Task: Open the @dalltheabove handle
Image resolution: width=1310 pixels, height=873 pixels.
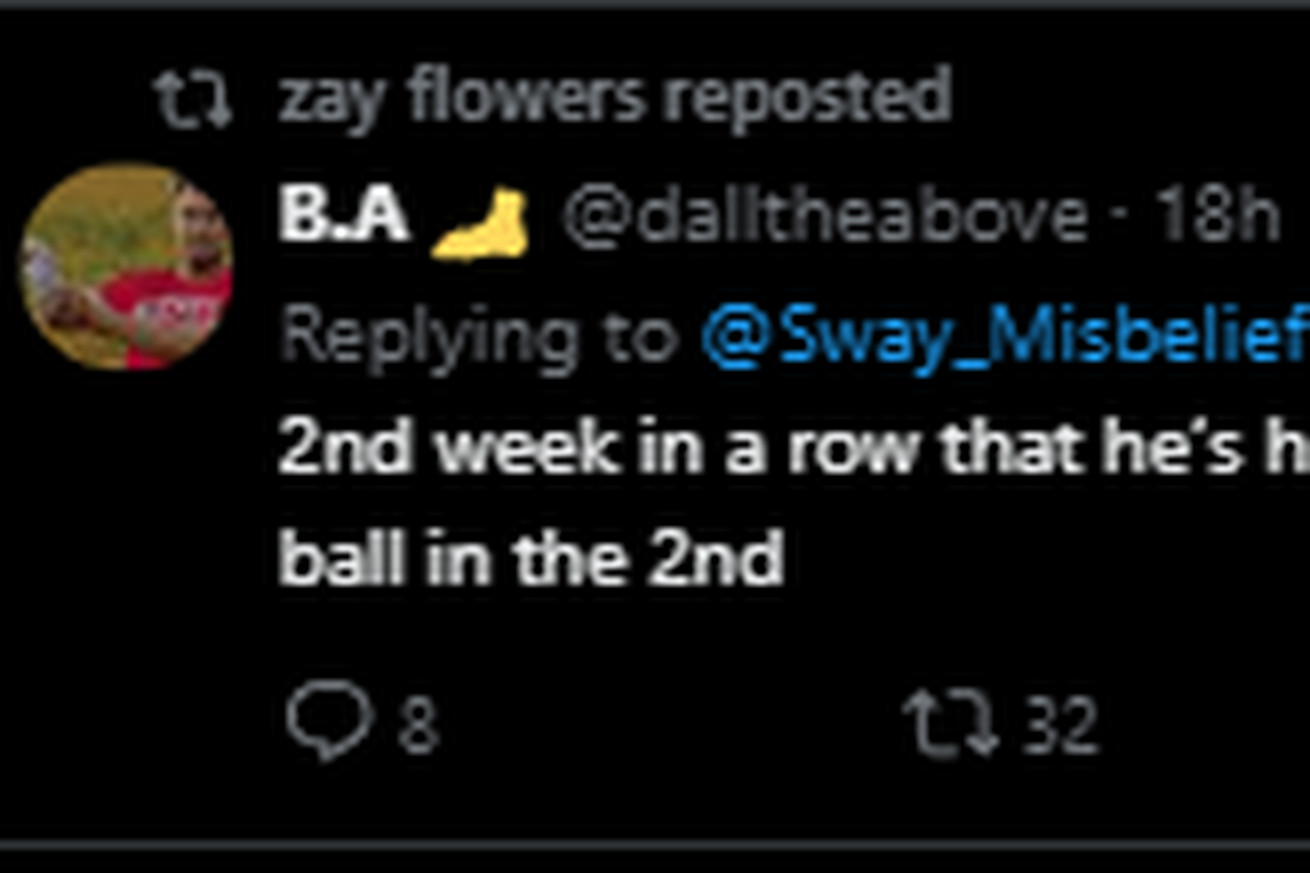Action: tap(824, 216)
